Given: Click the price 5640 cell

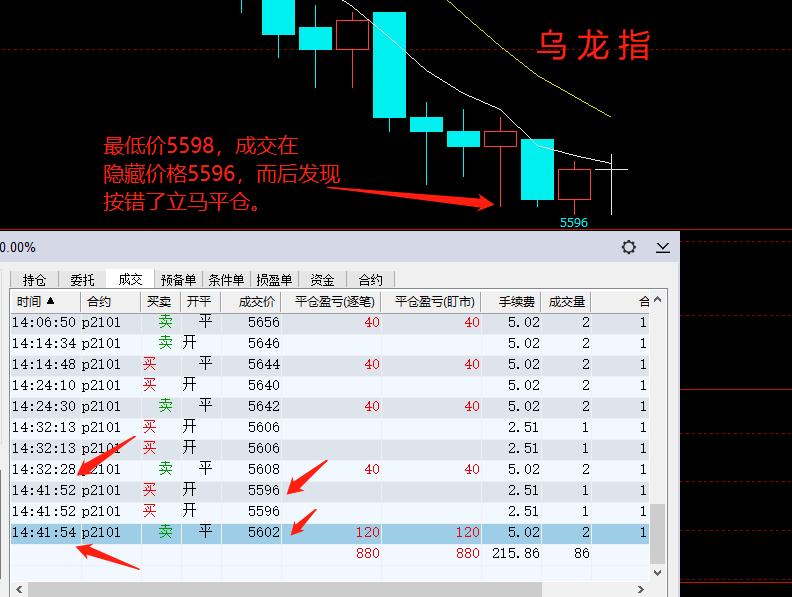Looking at the screenshot, I should (263, 385).
